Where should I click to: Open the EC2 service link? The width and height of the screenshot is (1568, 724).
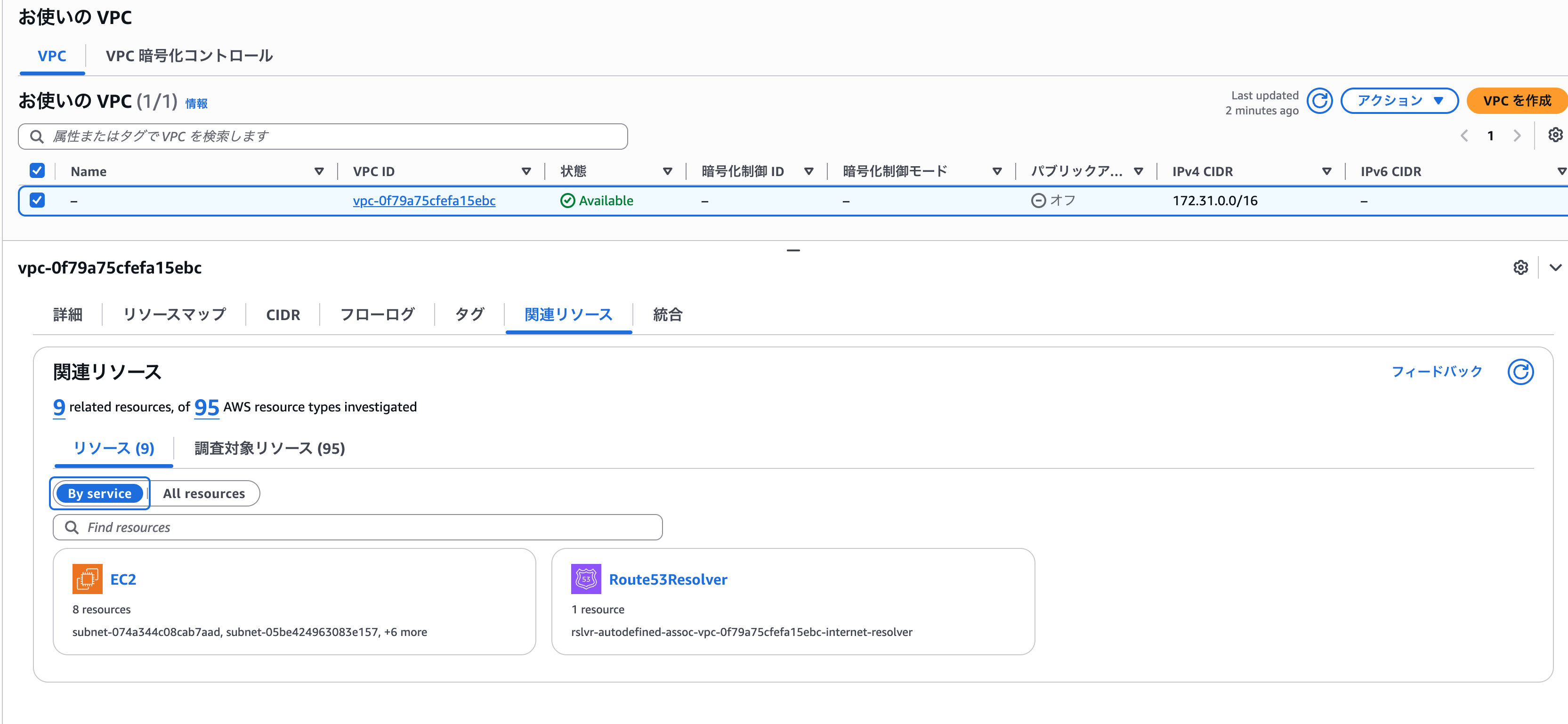[123, 579]
